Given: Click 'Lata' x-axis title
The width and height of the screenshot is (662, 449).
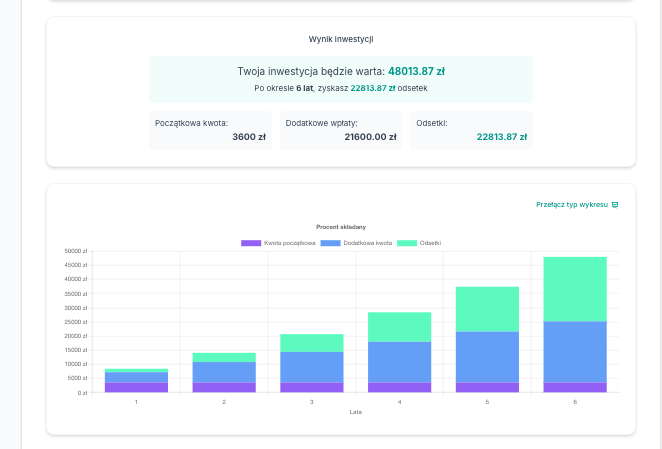Looking at the screenshot, I should point(355,412).
